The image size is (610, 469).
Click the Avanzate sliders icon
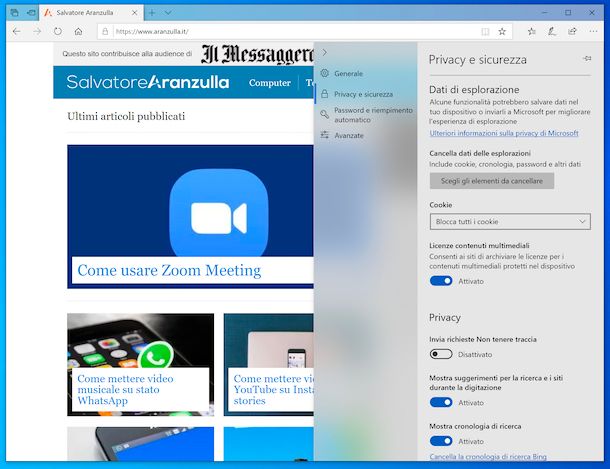pos(324,135)
